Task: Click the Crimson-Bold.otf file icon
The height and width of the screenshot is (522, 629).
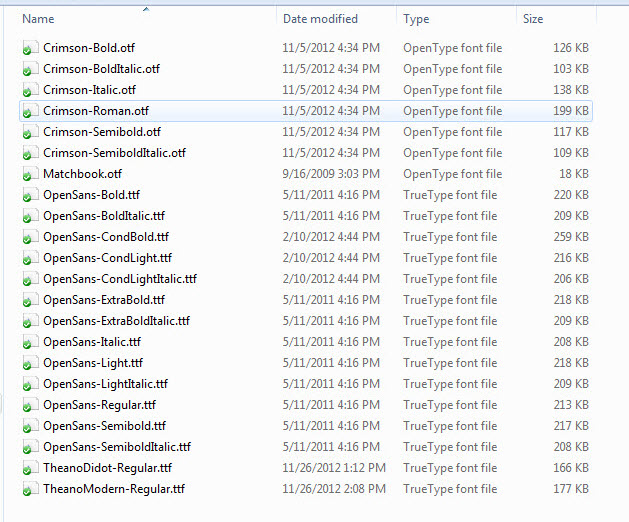Action: pyautogui.click(x=29, y=48)
